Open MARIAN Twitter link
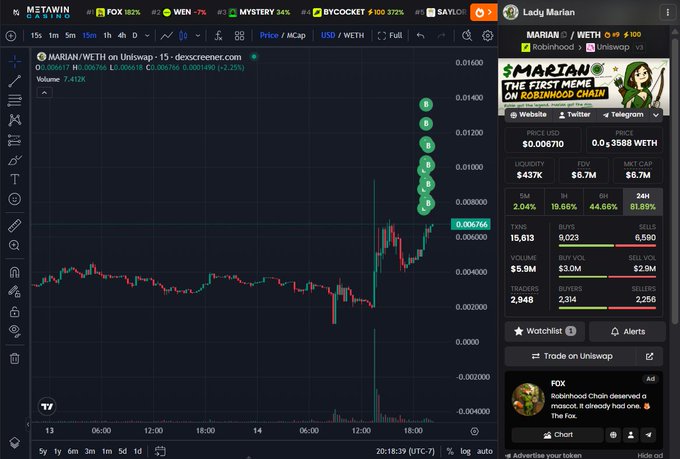Image resolution: width=680 pixels, height=459 pixels. [x=575, y=115]
